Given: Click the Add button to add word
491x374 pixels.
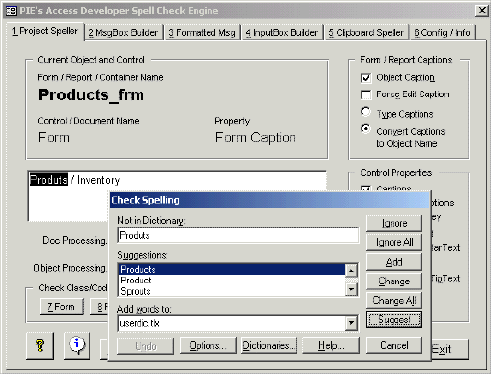Looking at the screenshot, I should coord(394,262).
